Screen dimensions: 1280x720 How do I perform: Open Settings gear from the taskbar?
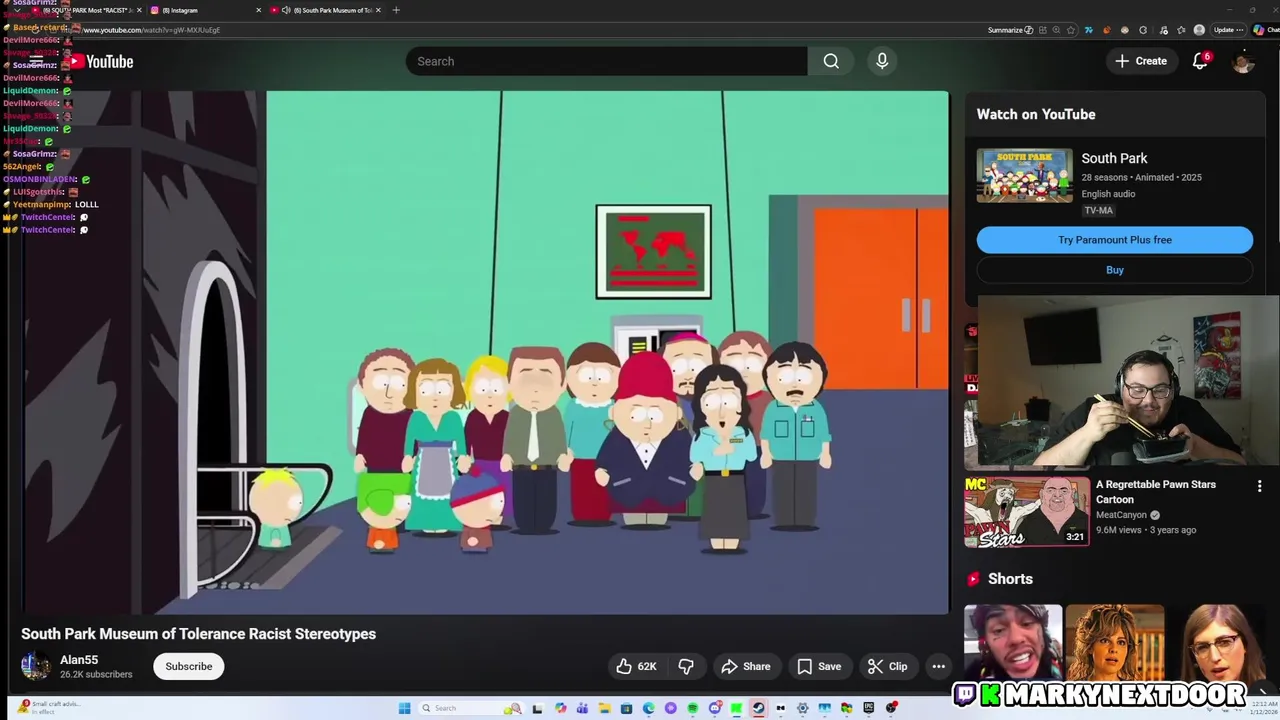(803, 708)
